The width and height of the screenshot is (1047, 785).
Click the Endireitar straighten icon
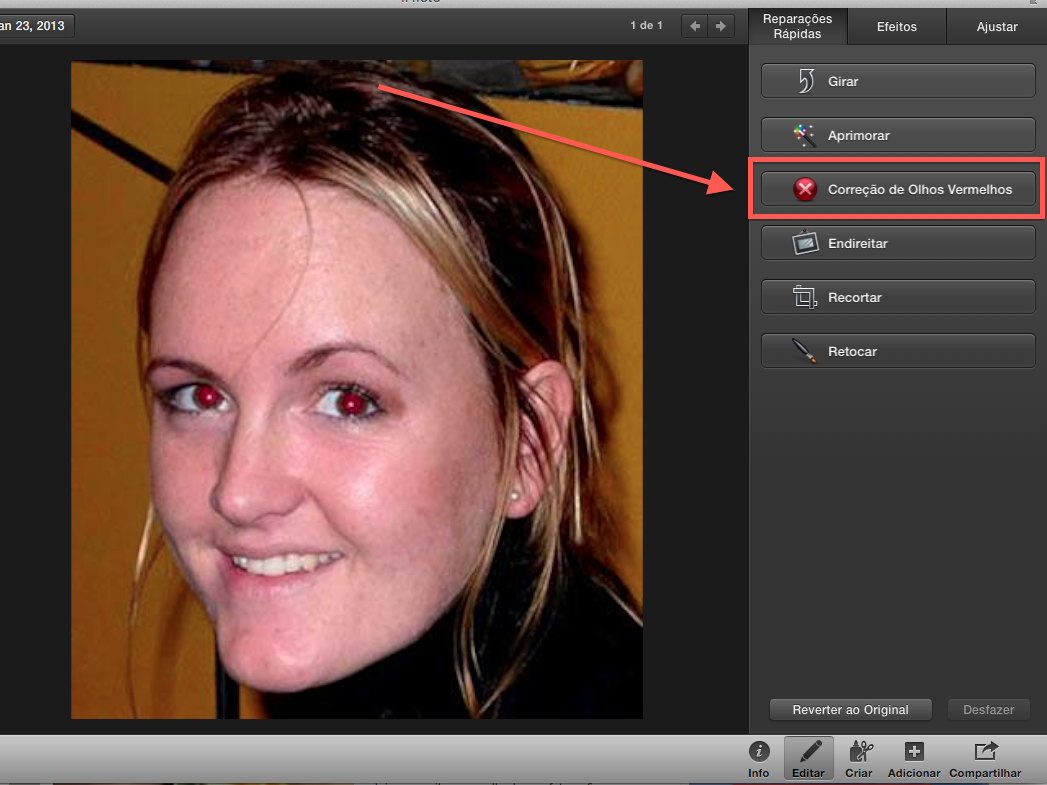[x=805, y=243]
